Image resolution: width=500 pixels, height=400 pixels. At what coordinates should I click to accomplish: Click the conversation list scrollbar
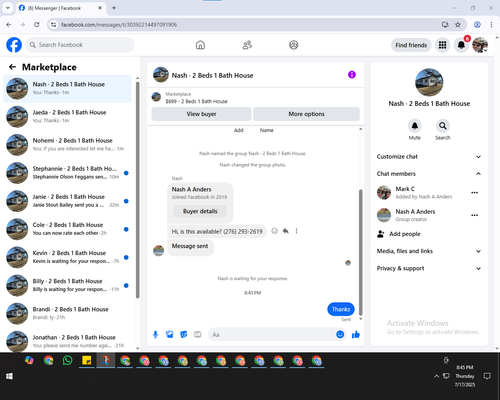point(138,190)
